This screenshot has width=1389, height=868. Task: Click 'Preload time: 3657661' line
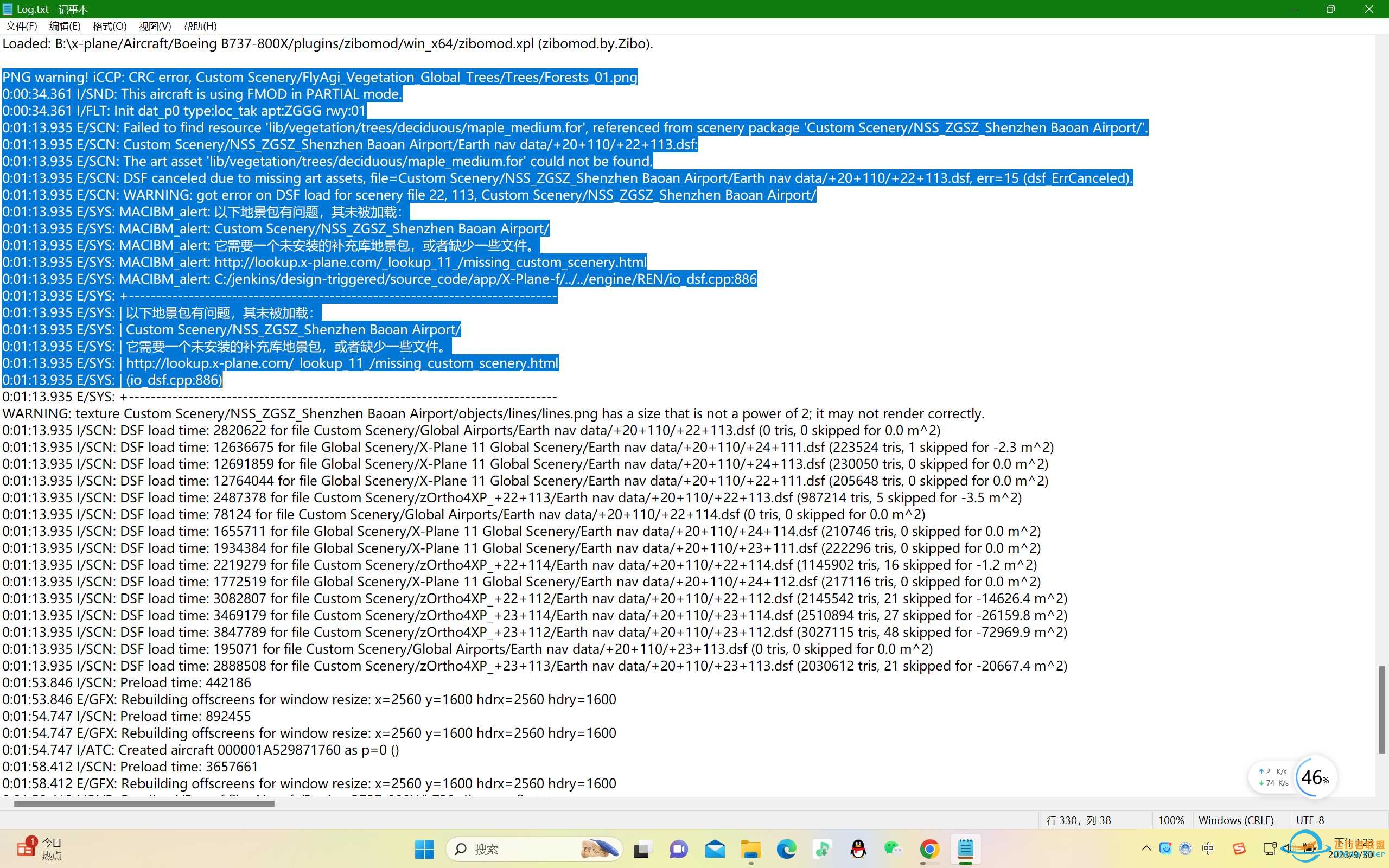point(130,767)
